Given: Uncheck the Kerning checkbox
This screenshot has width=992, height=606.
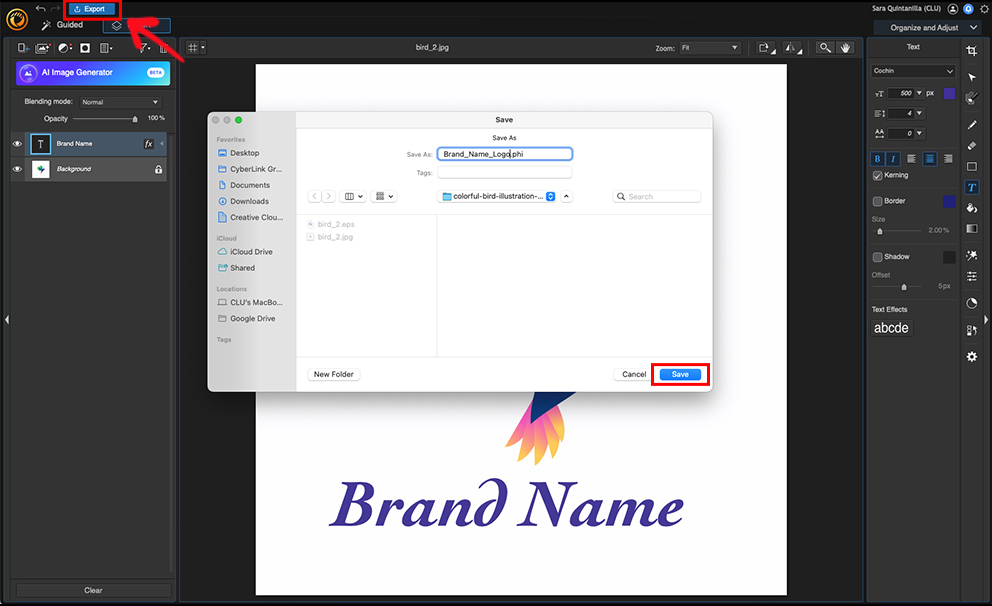Looking at the screenshot, I should point(877,175).
